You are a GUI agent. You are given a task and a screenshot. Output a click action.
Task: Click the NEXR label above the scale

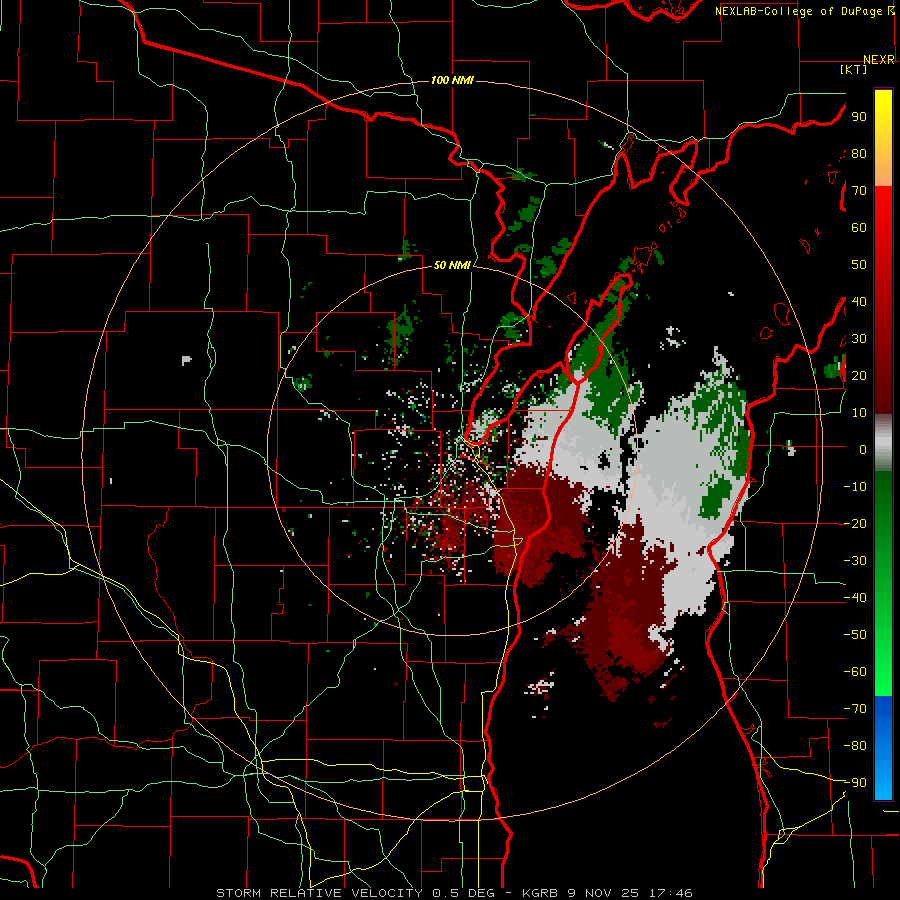(x=879, y=60)
